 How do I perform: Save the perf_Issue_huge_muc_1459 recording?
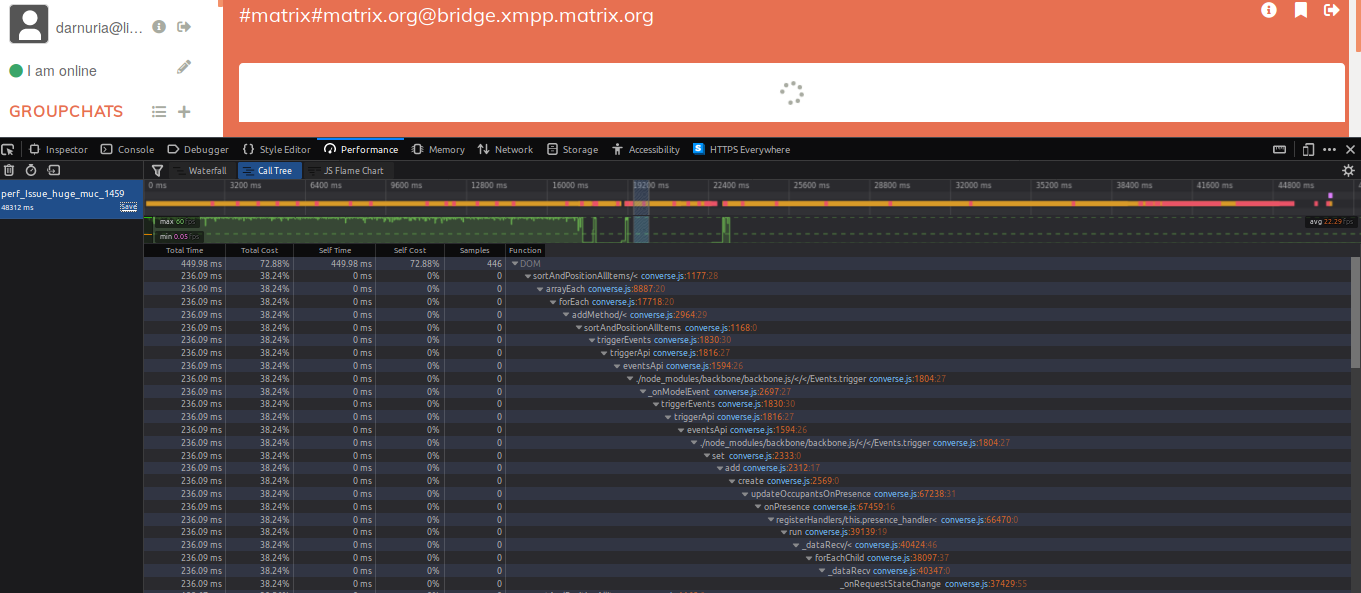[x=128, y=207]
